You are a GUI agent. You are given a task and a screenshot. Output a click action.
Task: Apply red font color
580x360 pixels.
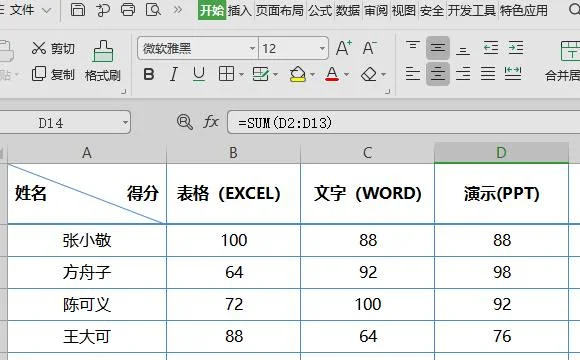click(x=332, y=74)
